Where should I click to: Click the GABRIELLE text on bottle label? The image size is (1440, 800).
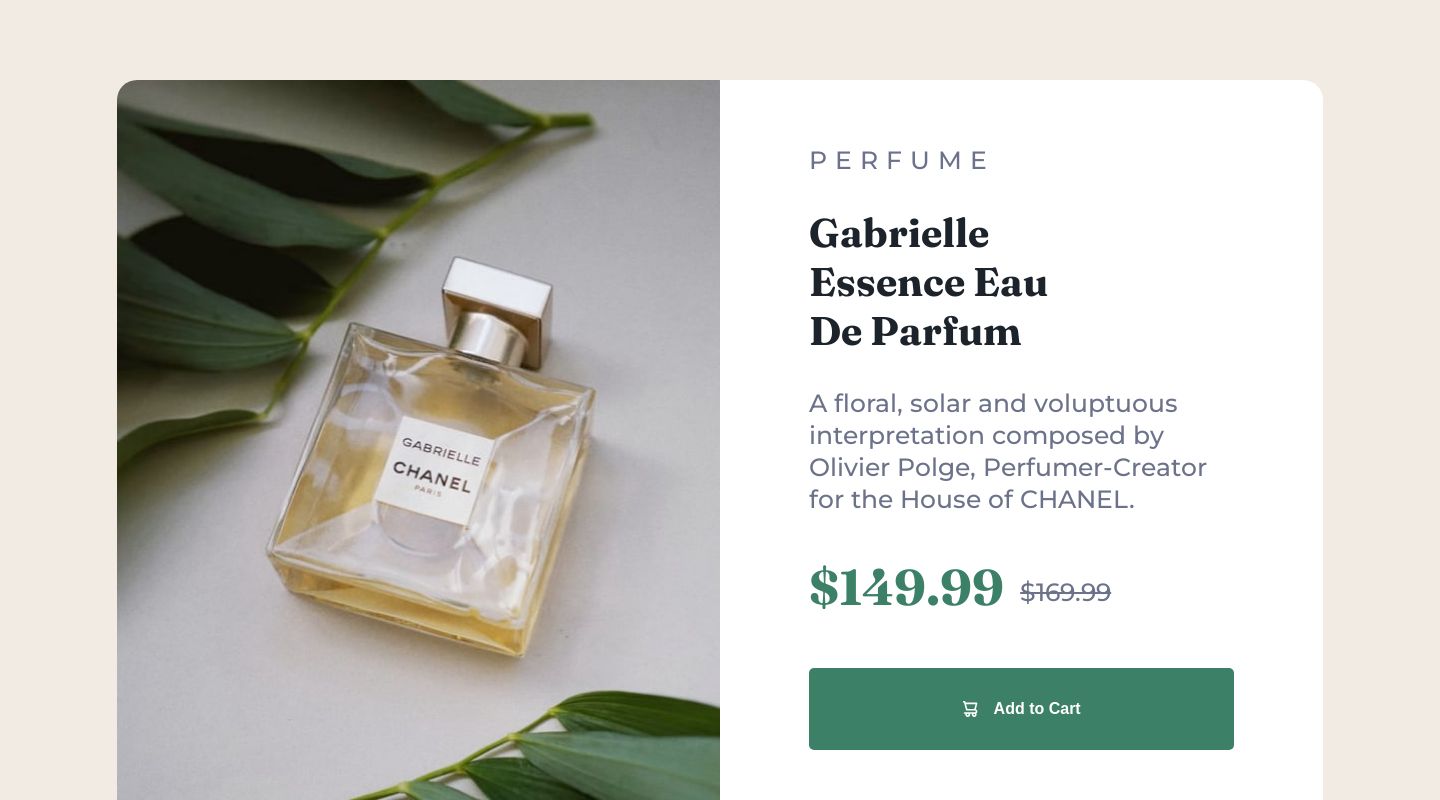(442, 451)
